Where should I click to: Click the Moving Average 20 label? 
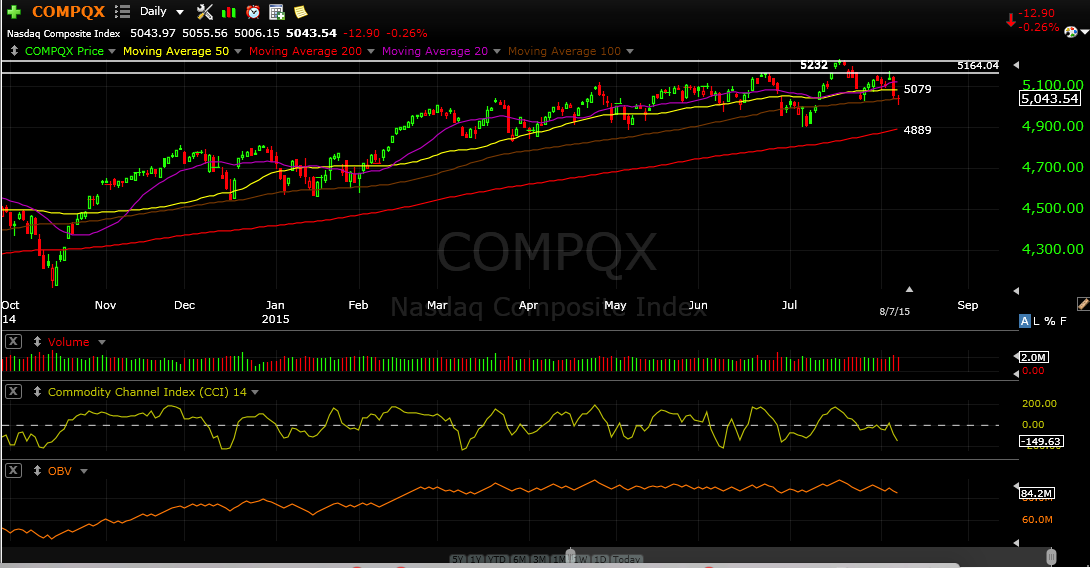[435, 51]
